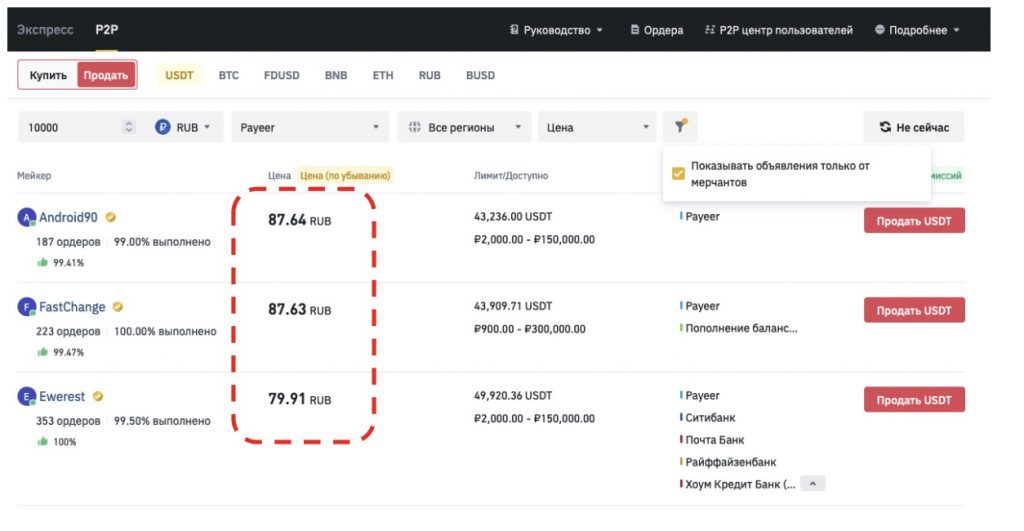Select RUB asset tab

[430, 75]
